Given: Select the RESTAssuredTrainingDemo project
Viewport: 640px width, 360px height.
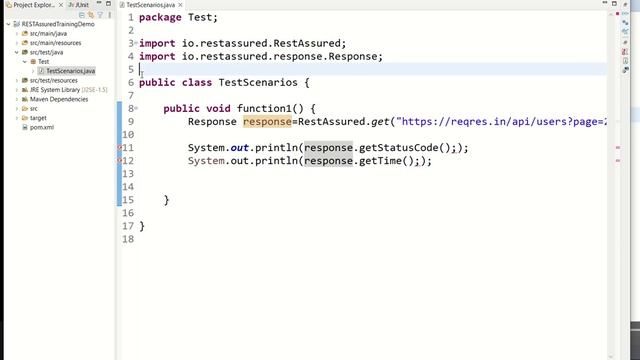Looking at the screenshot, I should pyautogui.click(x=58, y=24).
